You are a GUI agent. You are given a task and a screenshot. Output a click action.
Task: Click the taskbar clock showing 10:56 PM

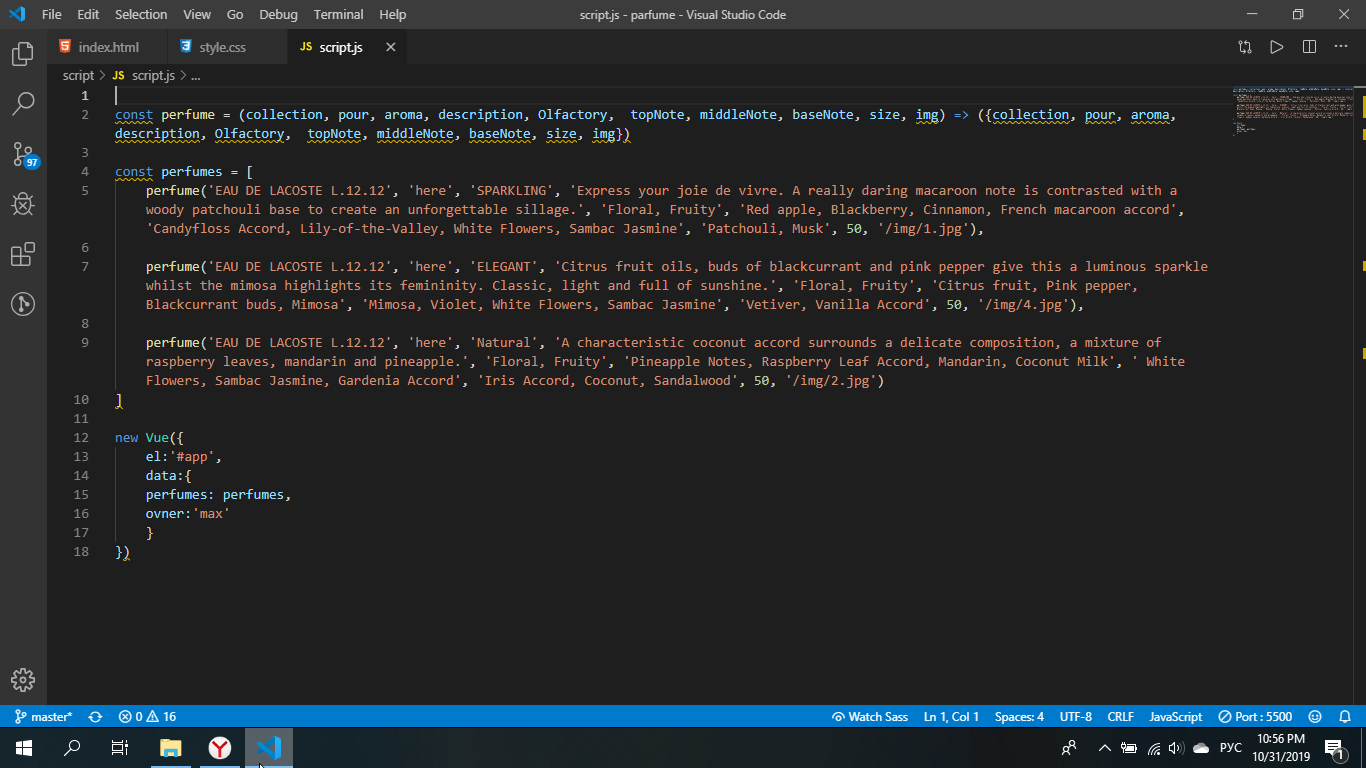pyautogui.click(x=1281, y=748)
